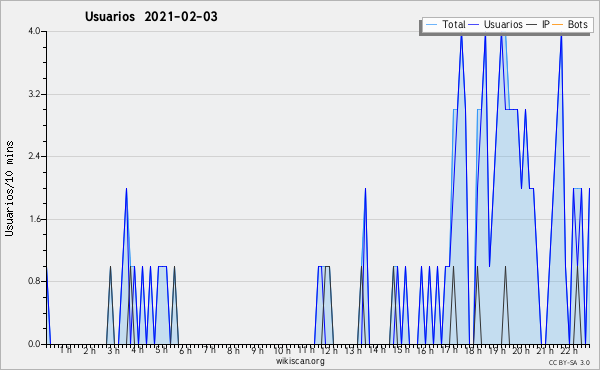Click the y-axis label 'Usuarios/10 mins'

[x=9, y=188]
